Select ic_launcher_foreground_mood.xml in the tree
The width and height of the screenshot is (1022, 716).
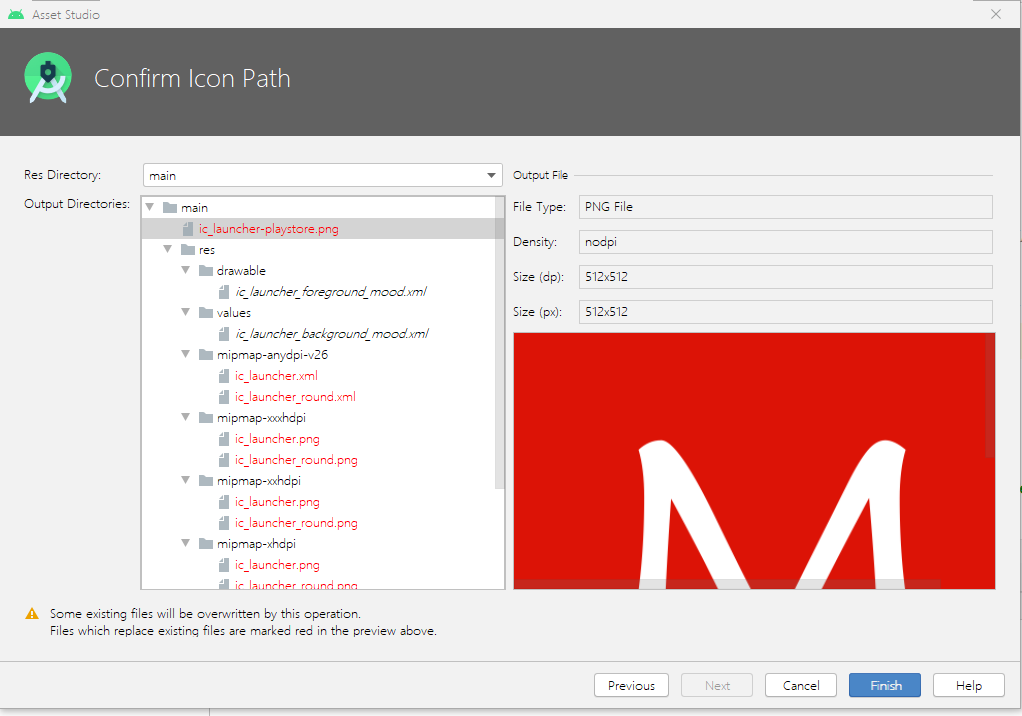coord(332,292)
